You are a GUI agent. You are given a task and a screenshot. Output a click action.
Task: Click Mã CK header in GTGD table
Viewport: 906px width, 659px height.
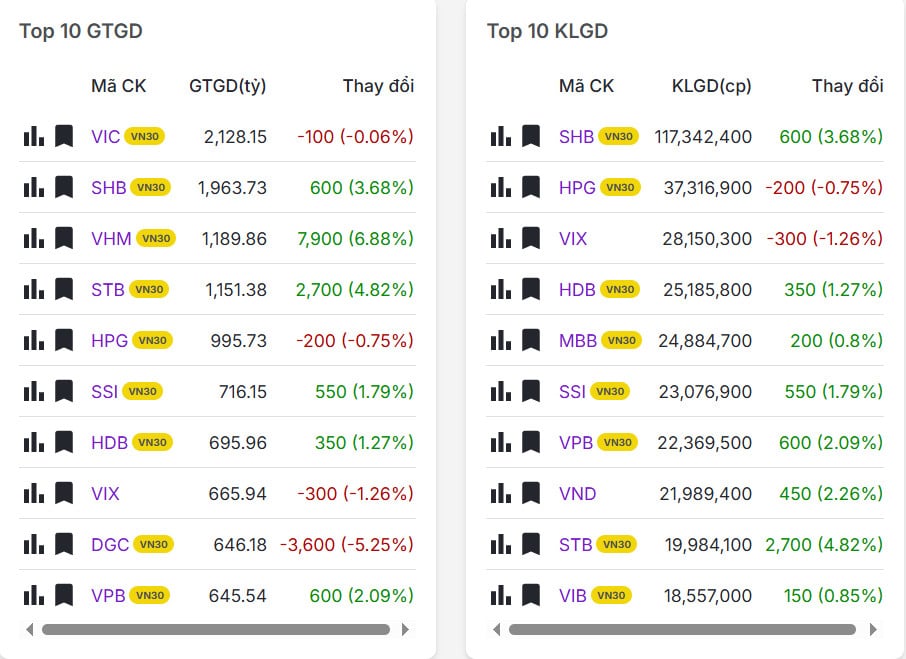click(x=118, y=86)
